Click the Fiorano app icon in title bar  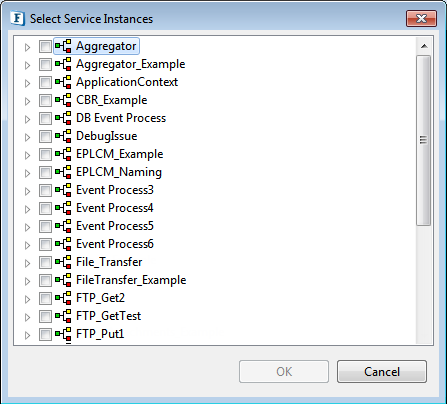[18, 19]
